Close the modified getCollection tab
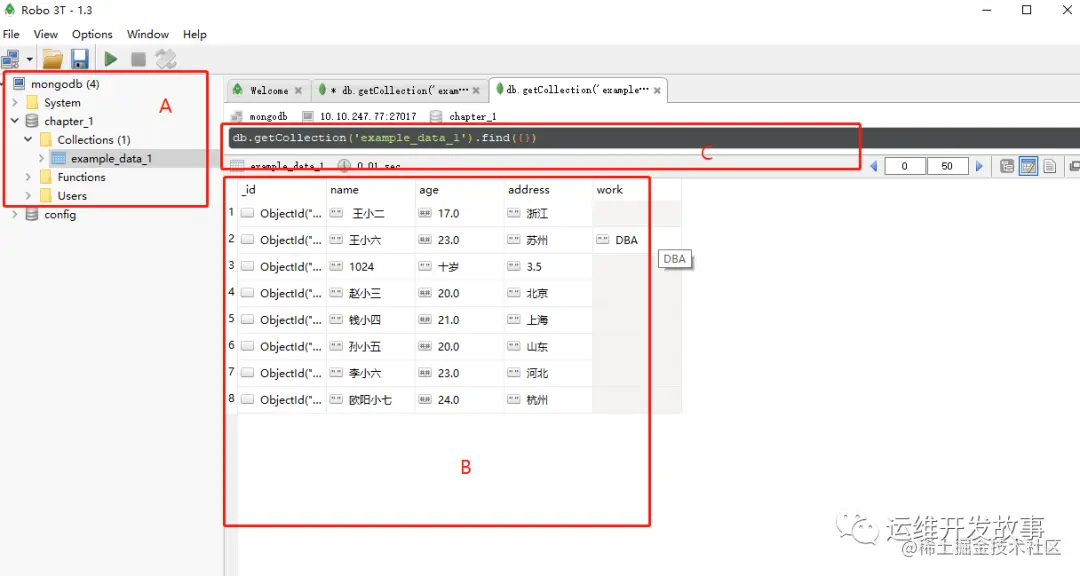The width and height of the screenshot is (1080, 576). pyautogui.click(x=476, y=90)
